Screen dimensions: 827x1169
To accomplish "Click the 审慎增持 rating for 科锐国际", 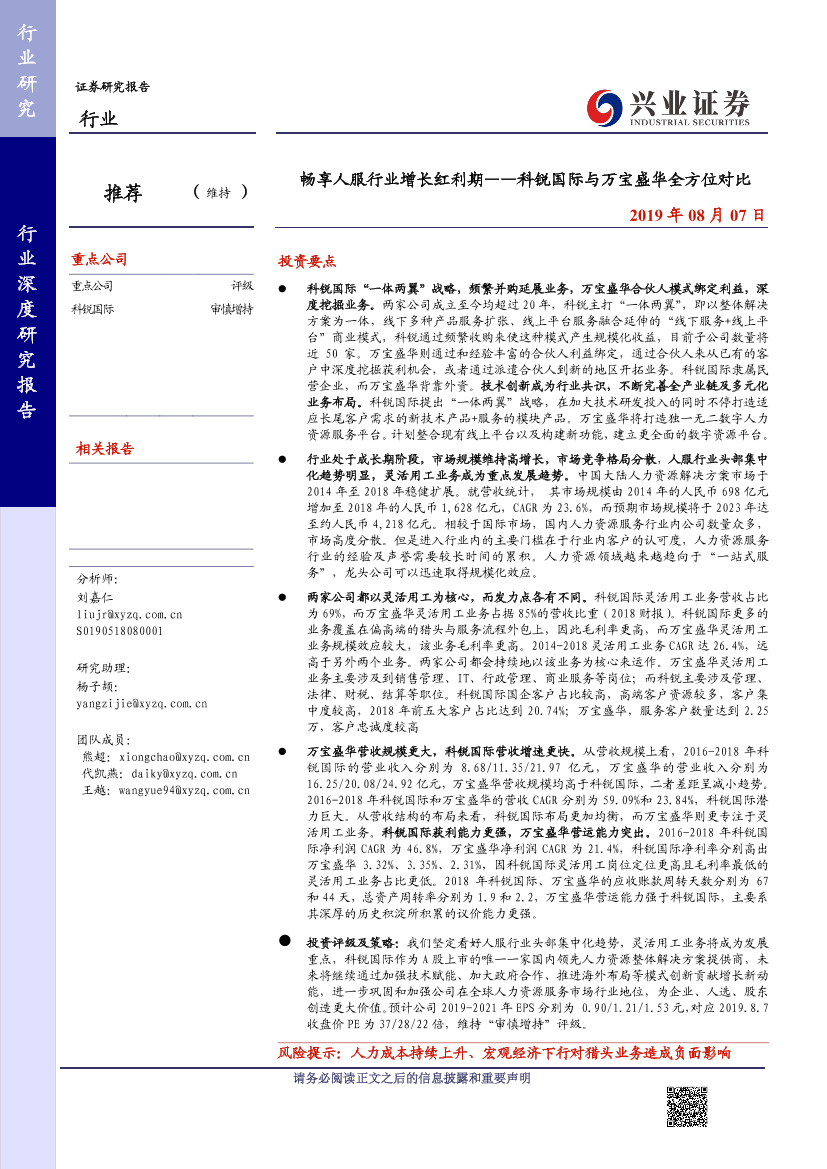I will tap(231, 310).
